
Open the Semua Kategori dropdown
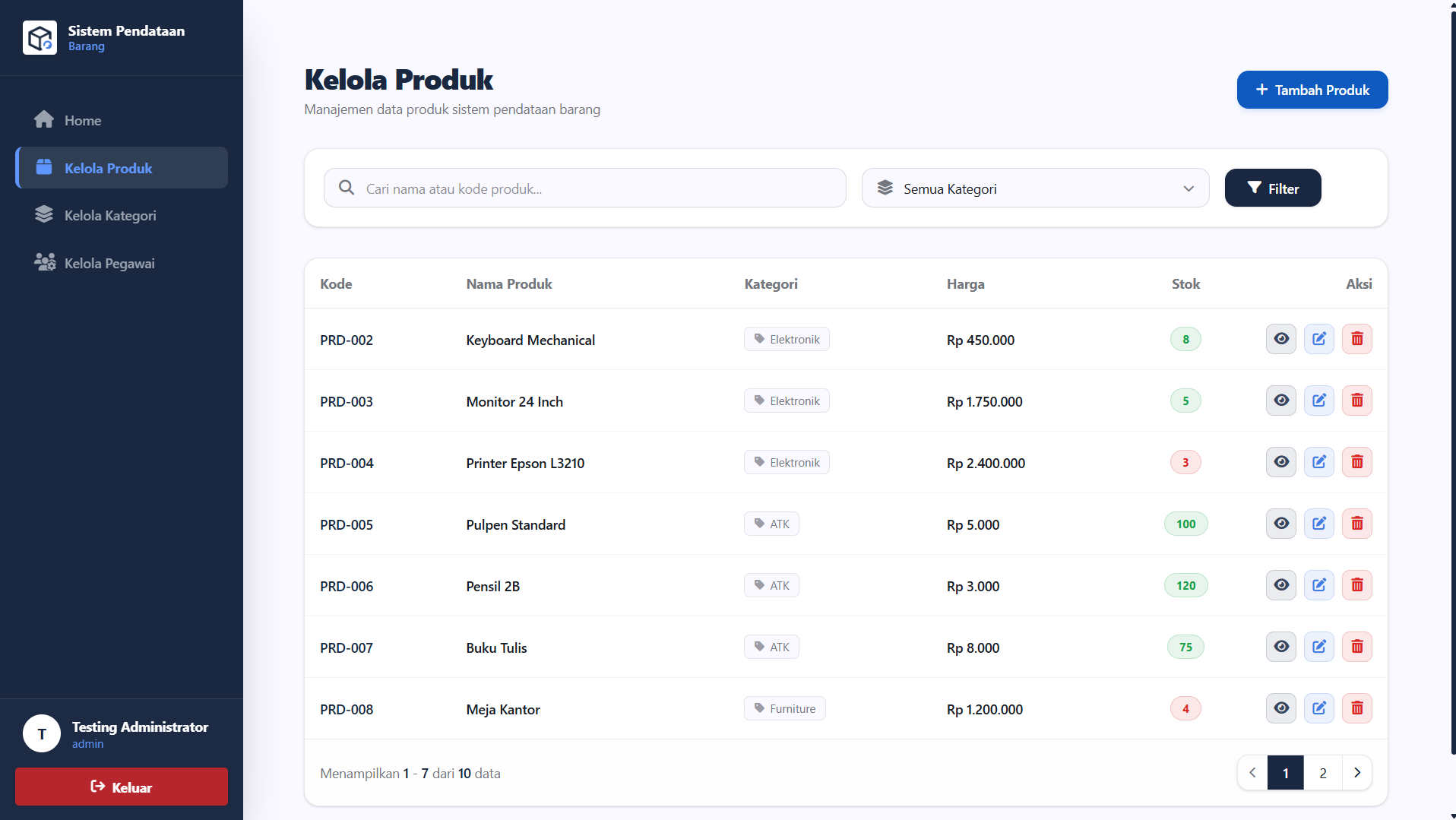pos(1035,188)
